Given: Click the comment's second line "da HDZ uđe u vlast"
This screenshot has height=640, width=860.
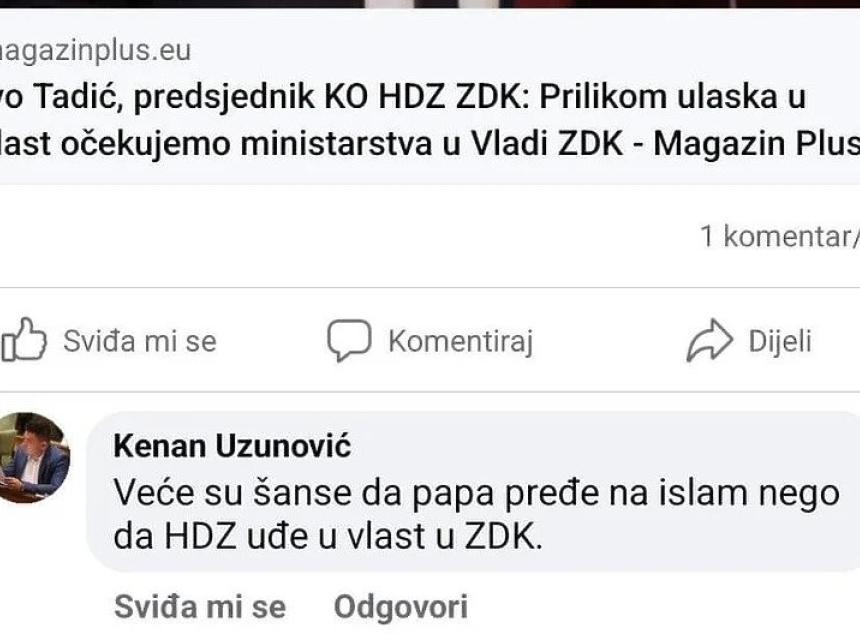Looking at the screenshot, I should click(x=328, y=538).
